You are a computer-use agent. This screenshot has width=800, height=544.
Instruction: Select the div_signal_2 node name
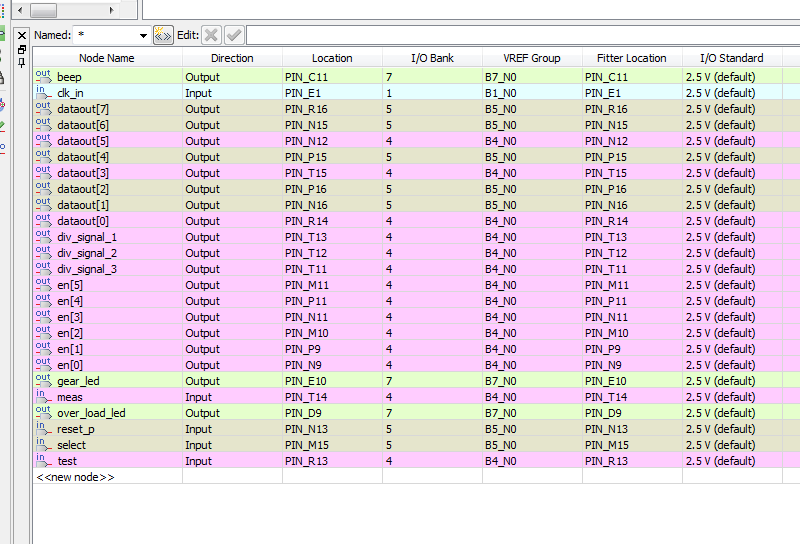87,253
